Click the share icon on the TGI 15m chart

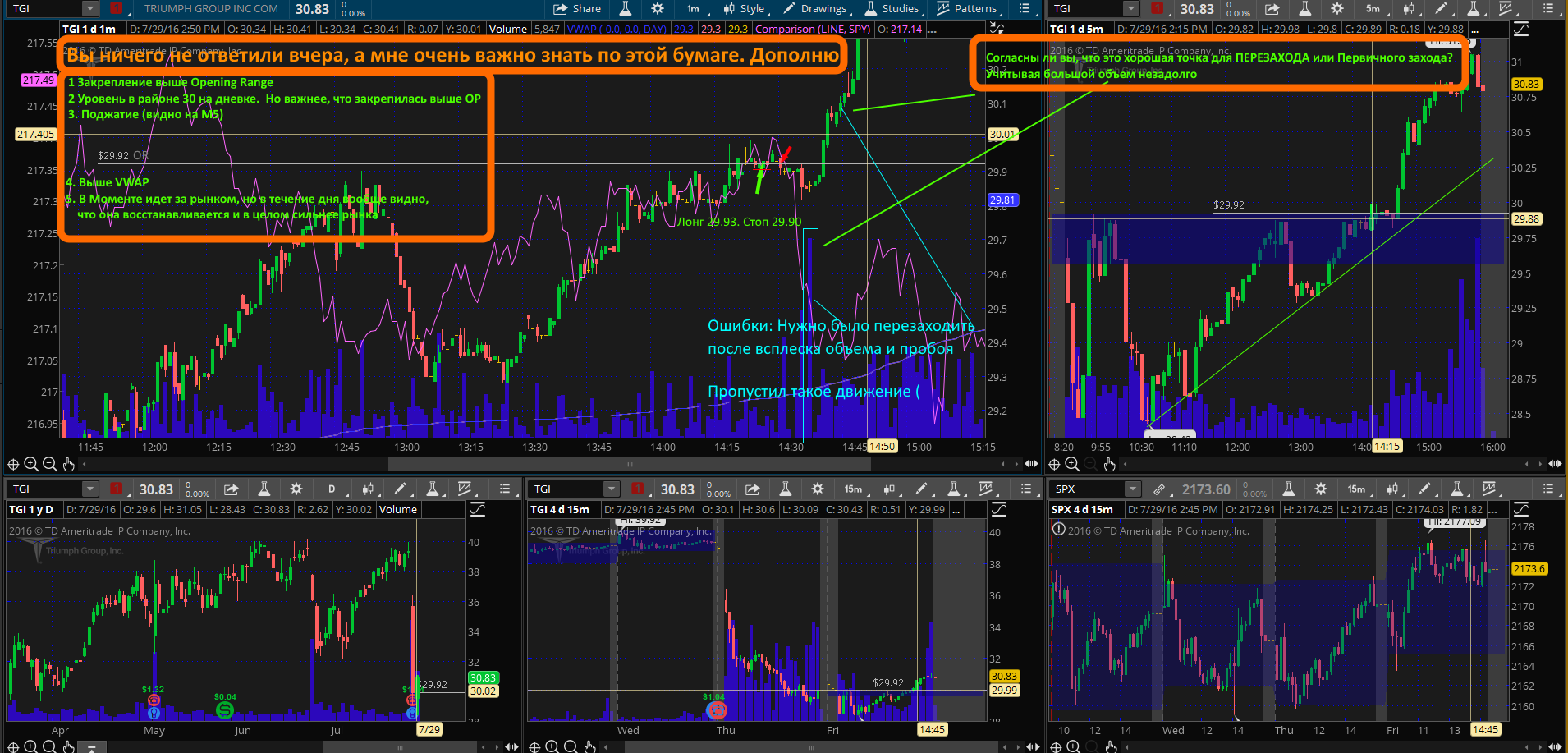(x=753, y=489)
